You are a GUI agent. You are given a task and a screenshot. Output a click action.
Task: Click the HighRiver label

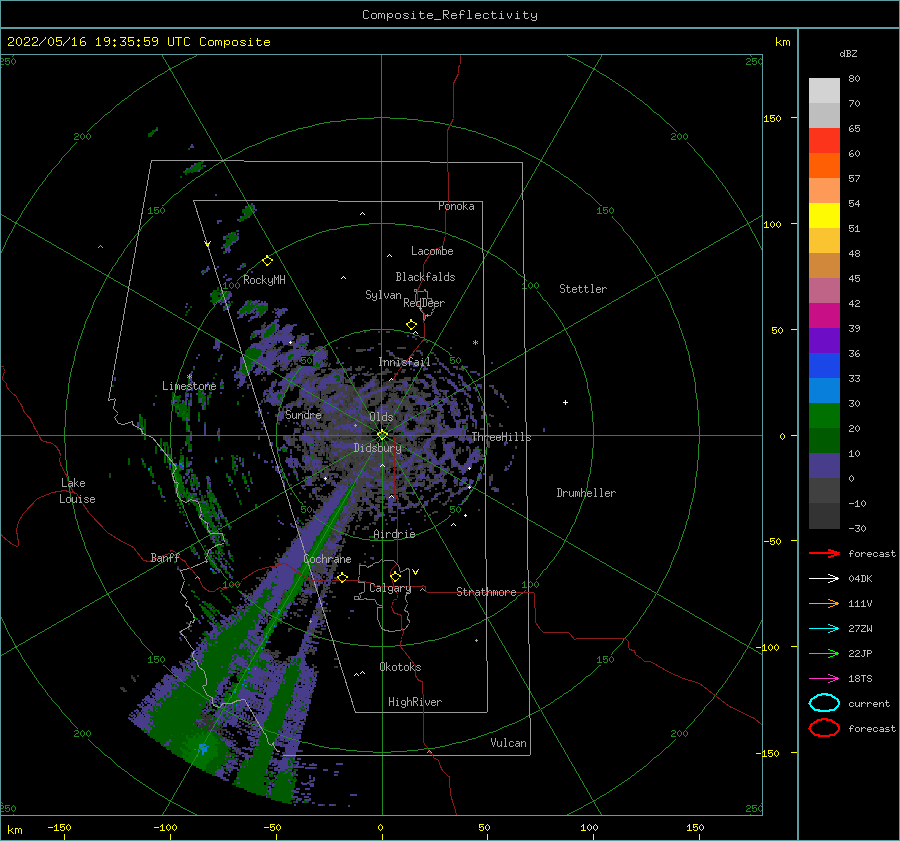(415, 702)
